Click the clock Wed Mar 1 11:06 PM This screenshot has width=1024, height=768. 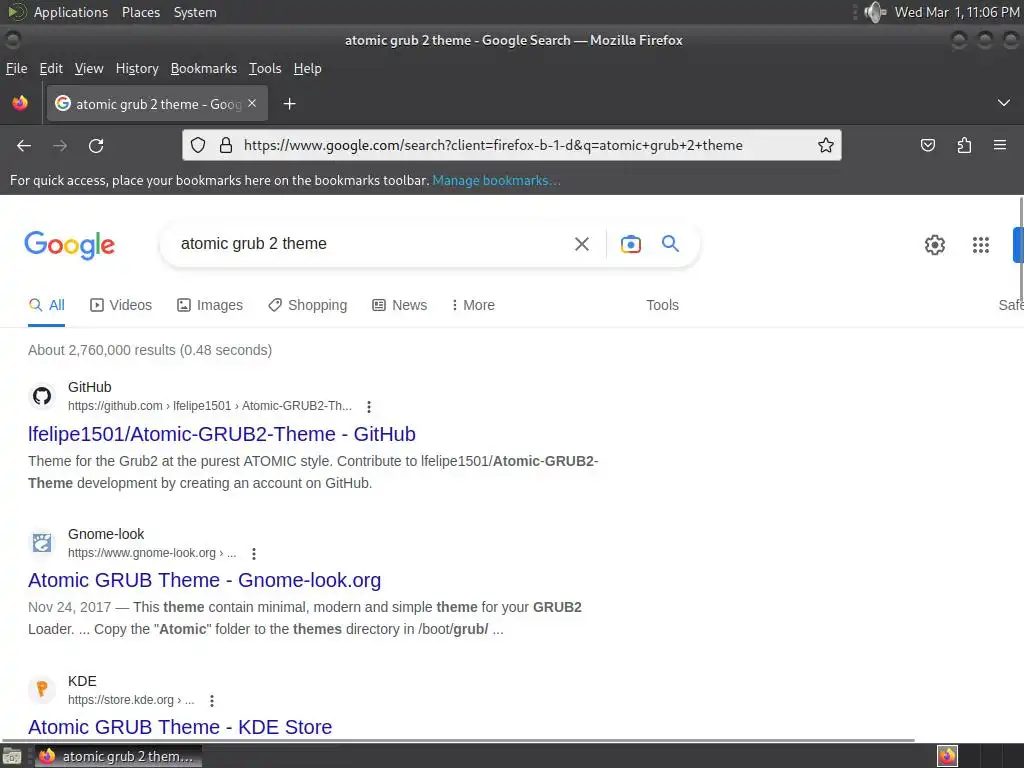pos(957,12)
